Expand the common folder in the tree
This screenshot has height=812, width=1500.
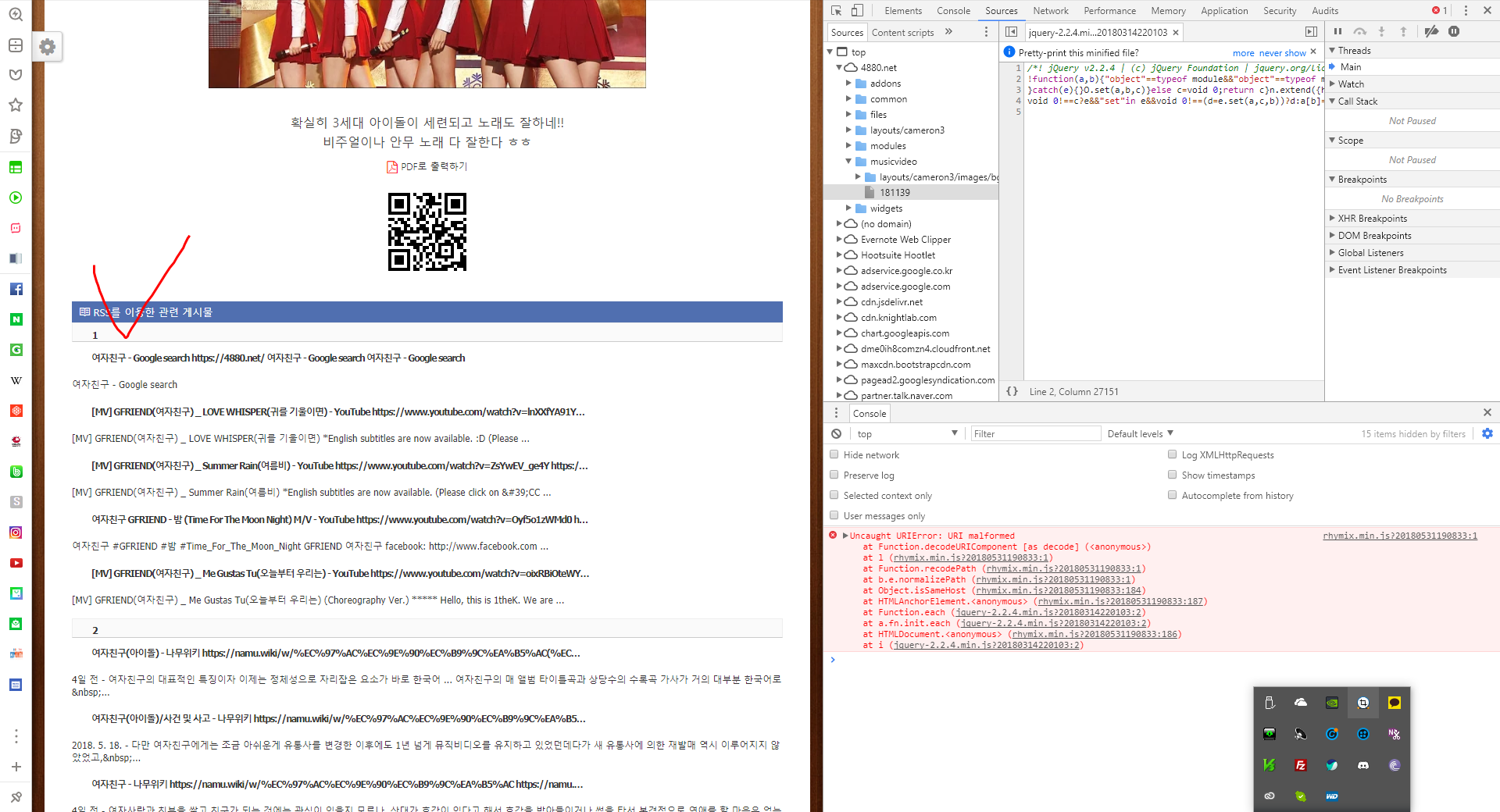coord(849,98)
